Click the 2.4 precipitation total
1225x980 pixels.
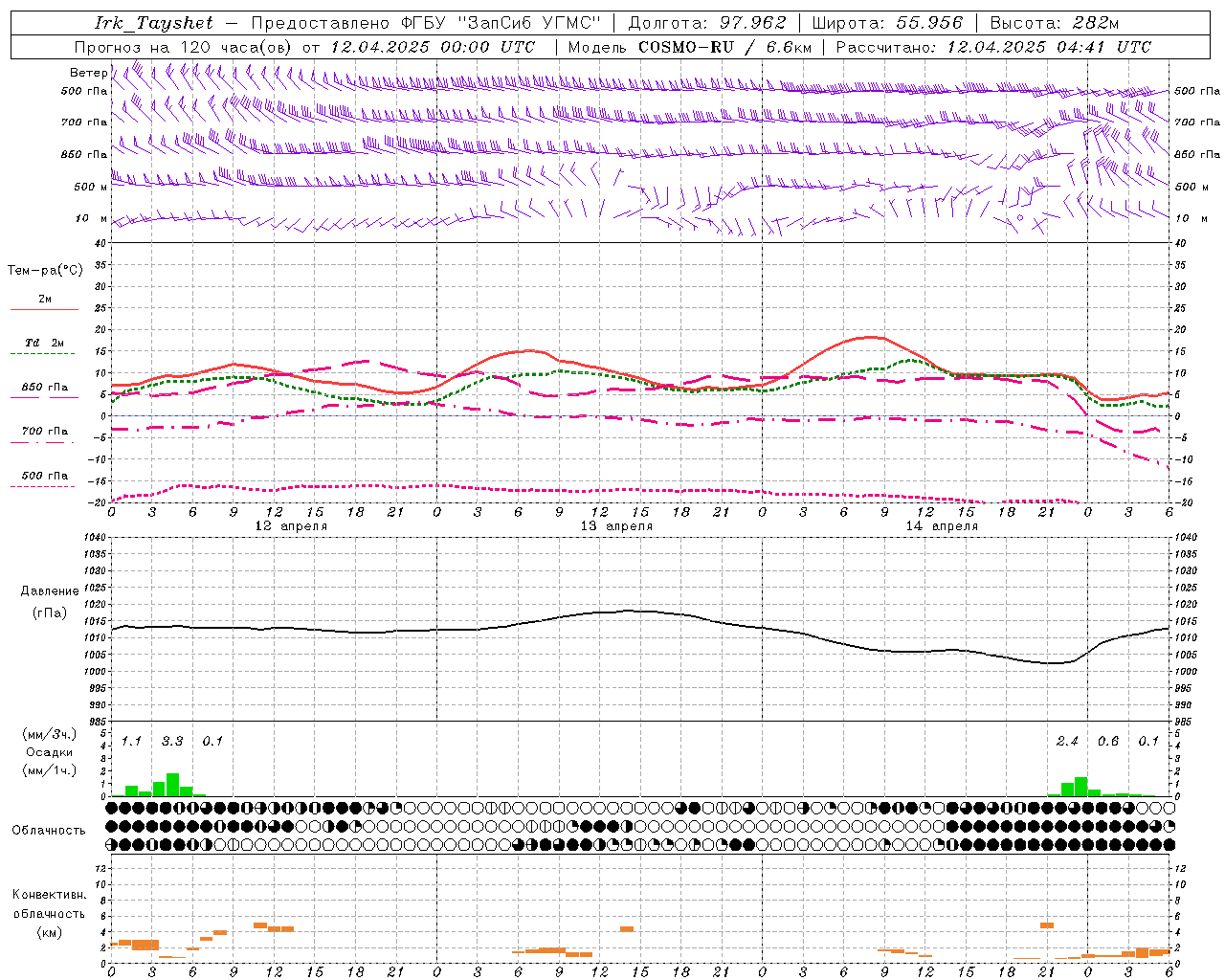click(x=1067, y=742)
